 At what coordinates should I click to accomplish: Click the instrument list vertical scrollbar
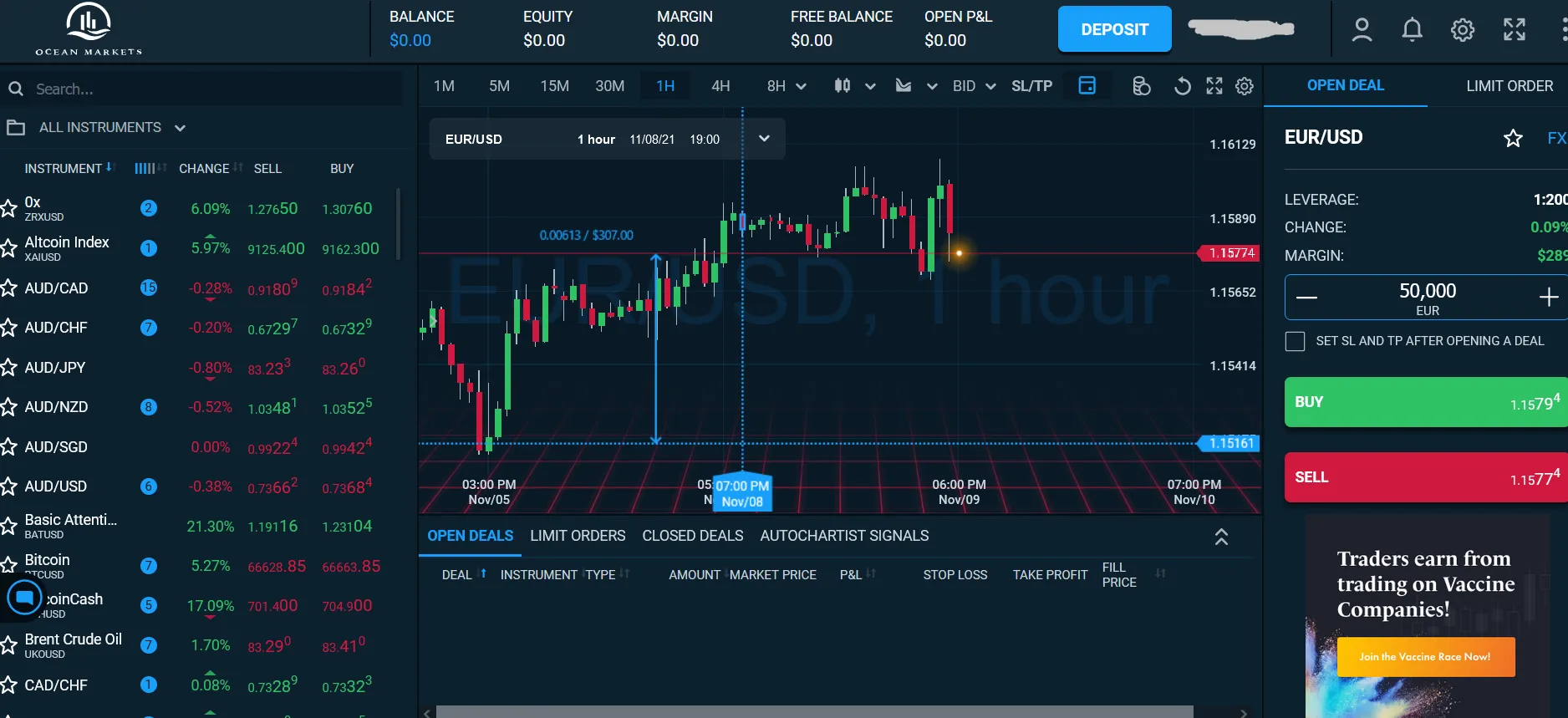tap(398, 223)
